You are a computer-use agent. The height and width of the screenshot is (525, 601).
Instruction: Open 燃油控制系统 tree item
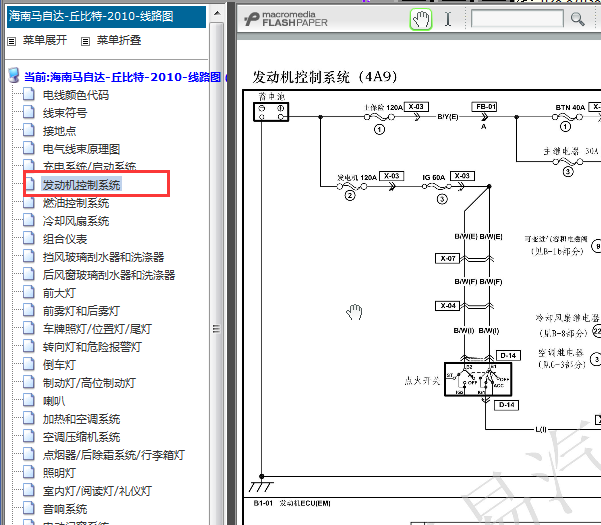(x=76, y=203)
